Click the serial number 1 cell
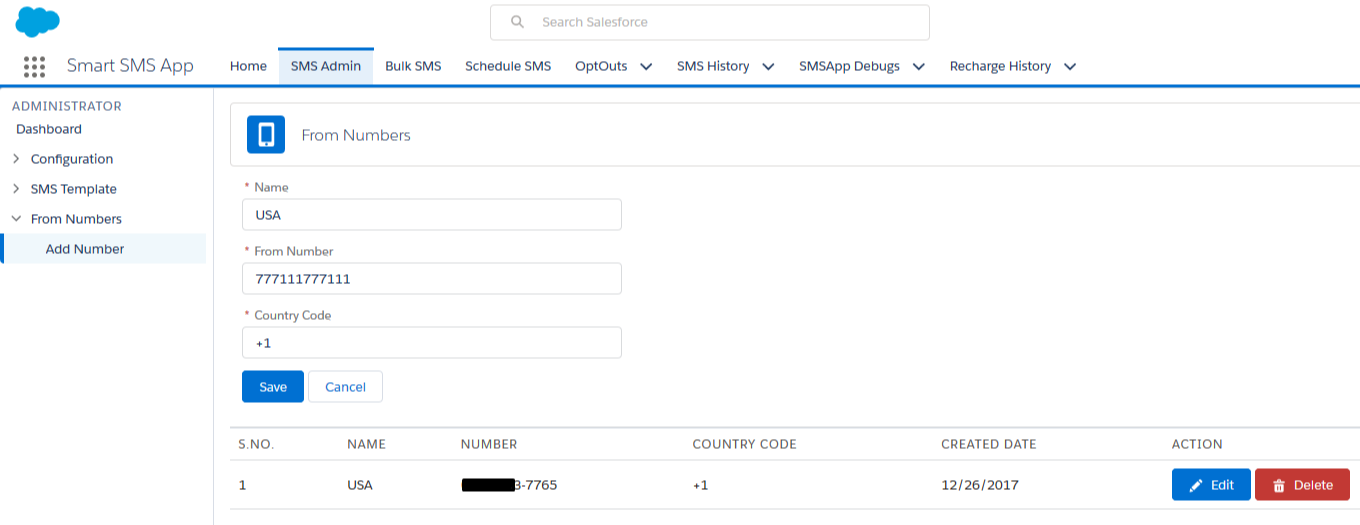The height and width of the screenshot is (525, 1360). (x=242, y=485)
